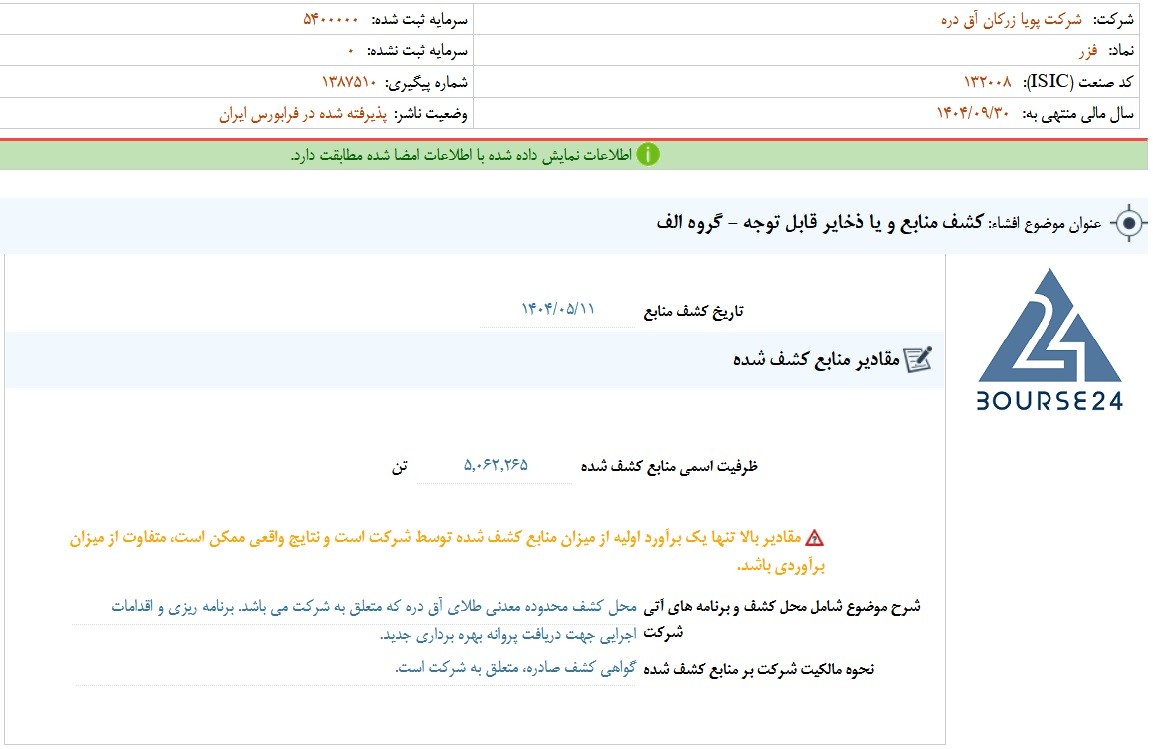The height and width of the screenshot is (749, 1153).
Task: Click the label شرح موضوع شامل محل کشف
Action: (x=782, y=619)
